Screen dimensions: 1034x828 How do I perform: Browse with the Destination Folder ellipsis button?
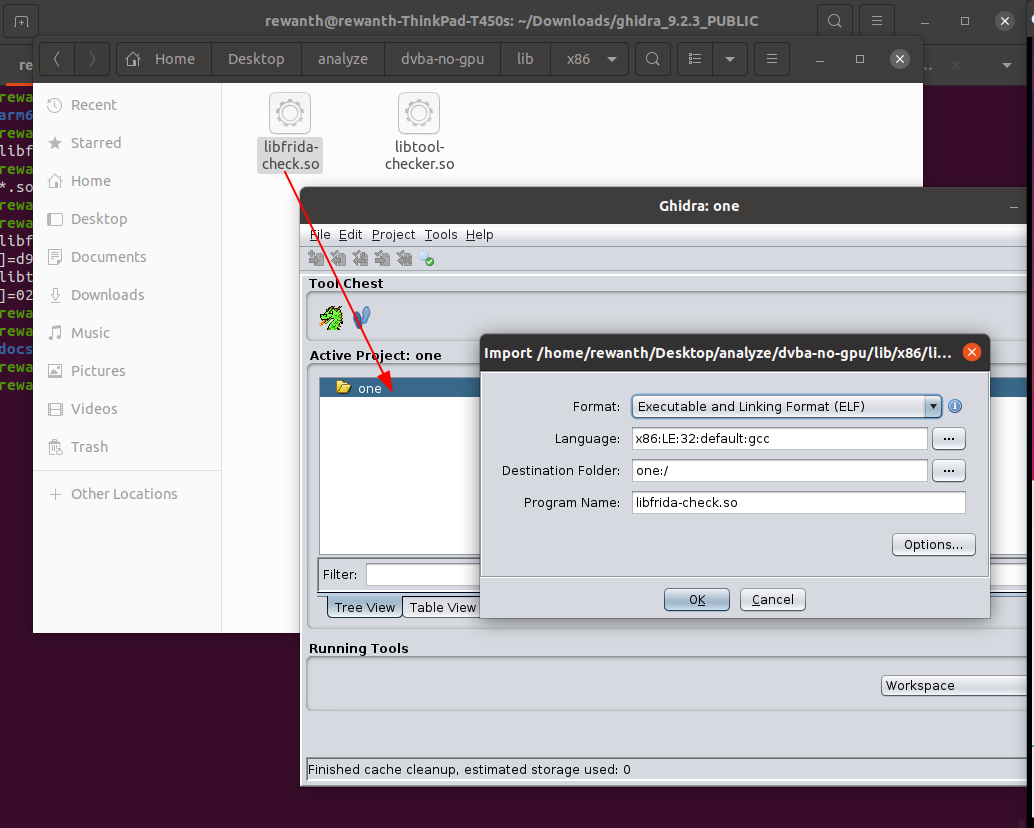tap(948, 471)
